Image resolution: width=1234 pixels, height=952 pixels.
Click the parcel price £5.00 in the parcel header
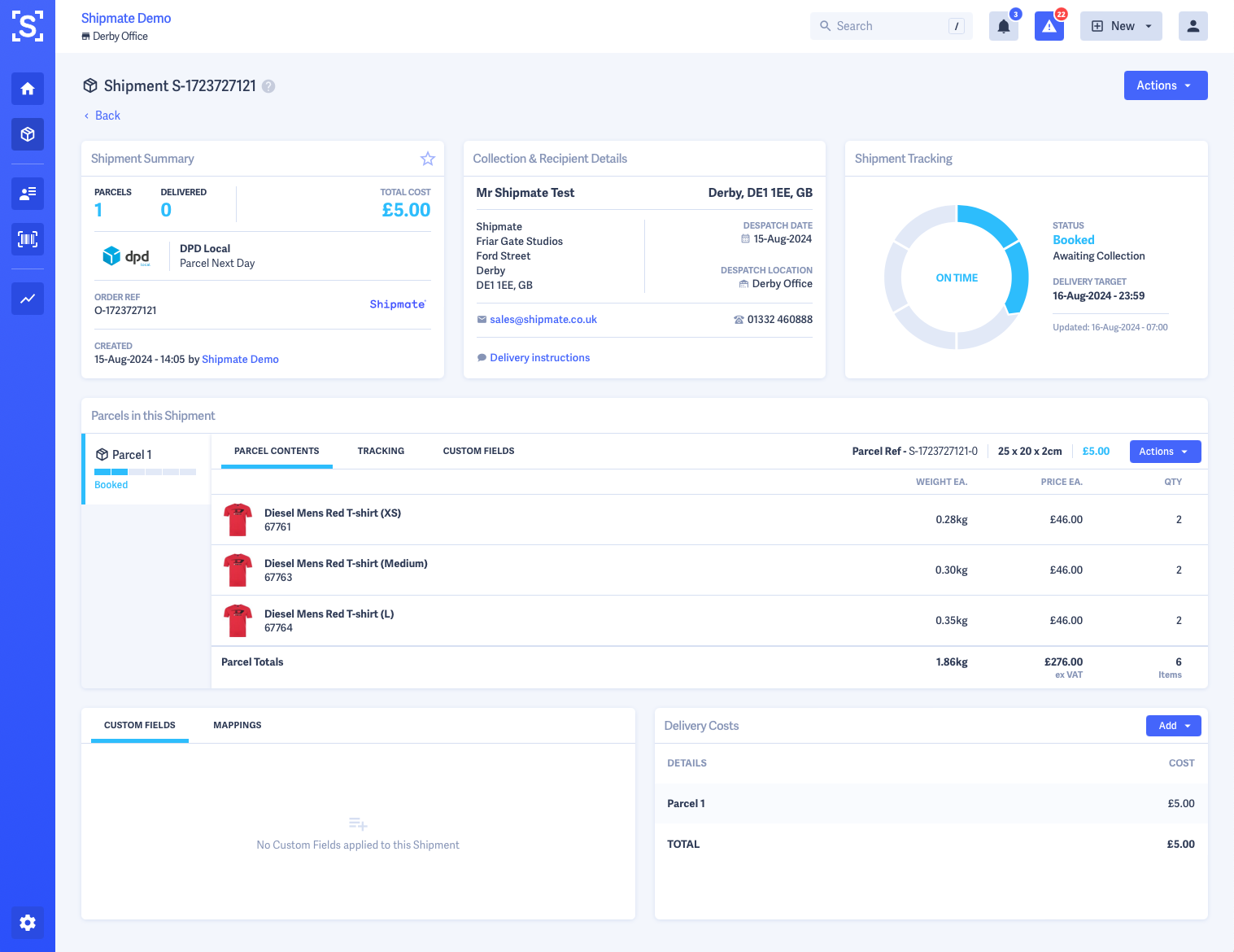[x=1096, y=452]
